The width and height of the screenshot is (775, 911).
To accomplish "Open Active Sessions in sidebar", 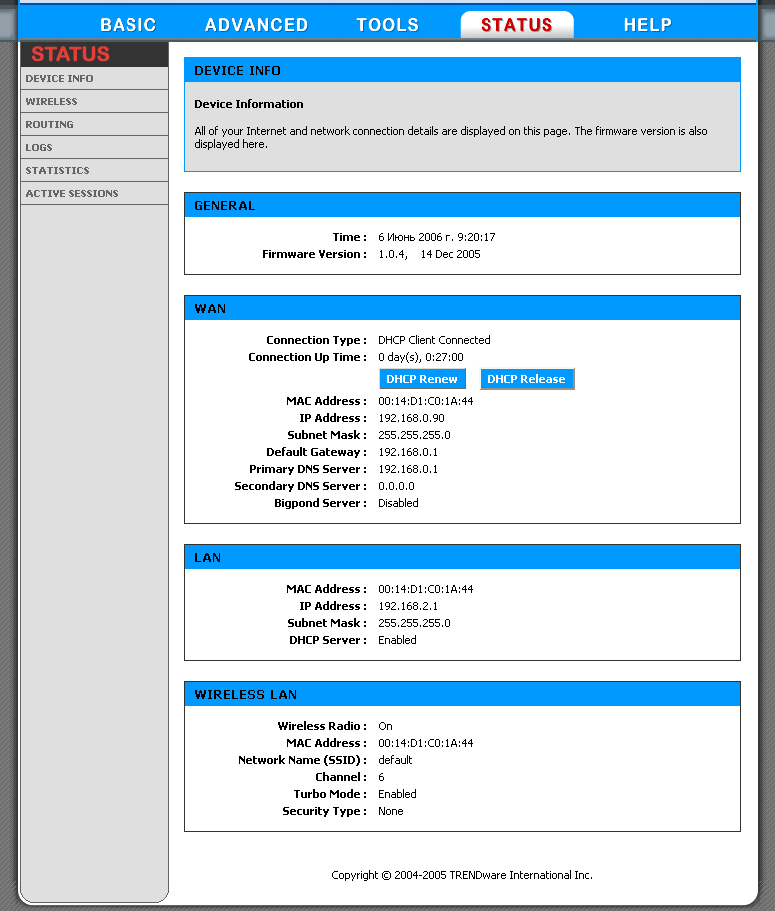I will (94, 193).
